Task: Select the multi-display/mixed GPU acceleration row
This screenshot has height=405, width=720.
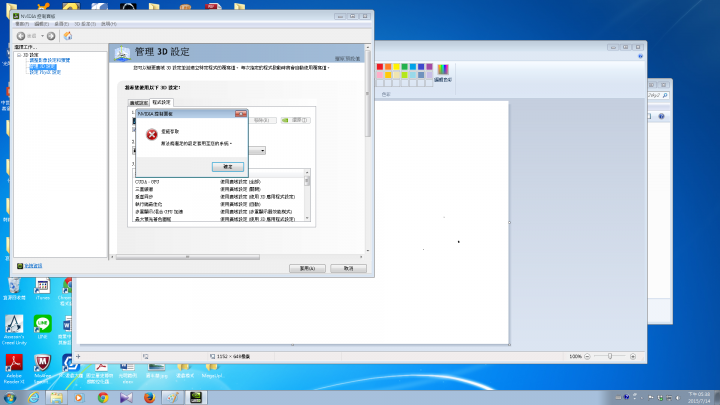Action: [x=219, y=212]
